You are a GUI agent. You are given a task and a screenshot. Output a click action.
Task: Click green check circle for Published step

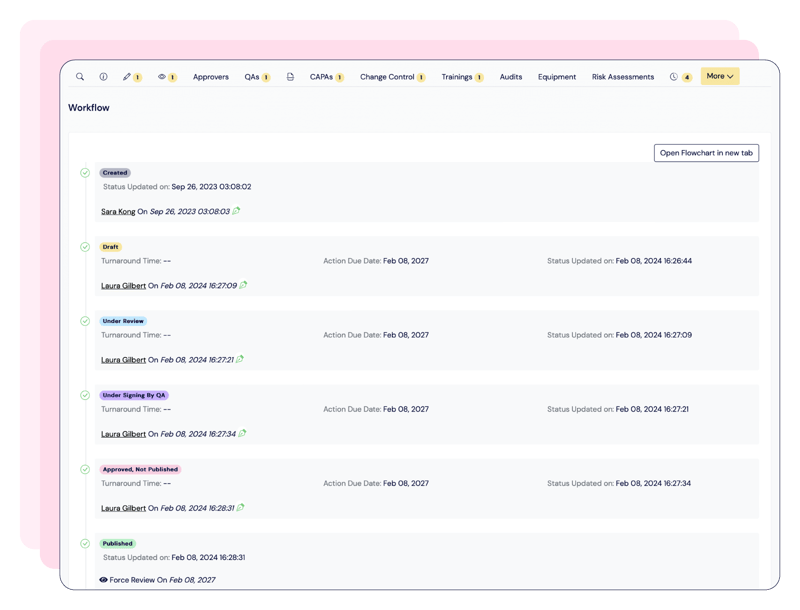tap(85, 543)
